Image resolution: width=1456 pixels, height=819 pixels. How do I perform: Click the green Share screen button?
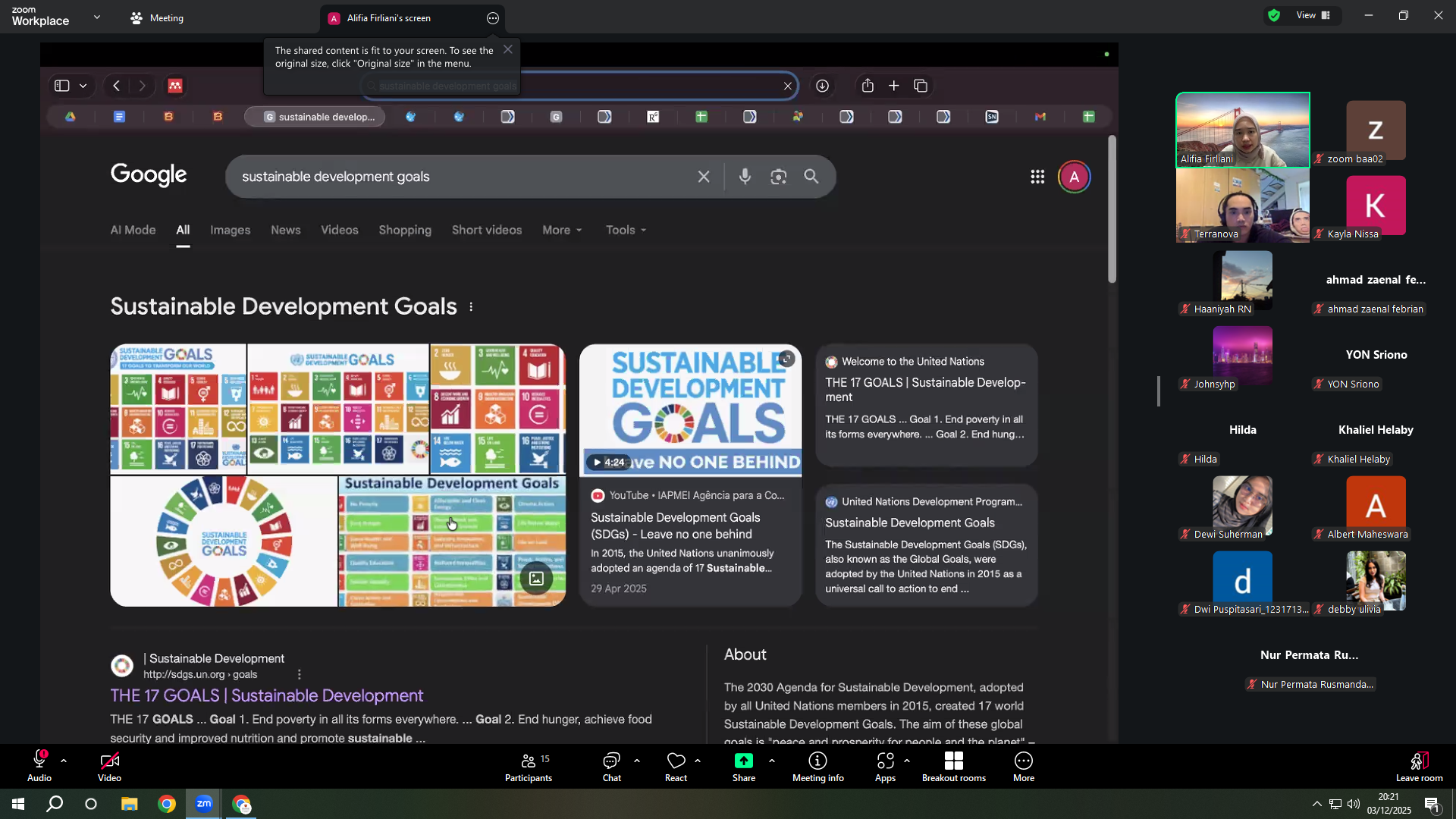point(744,766)
